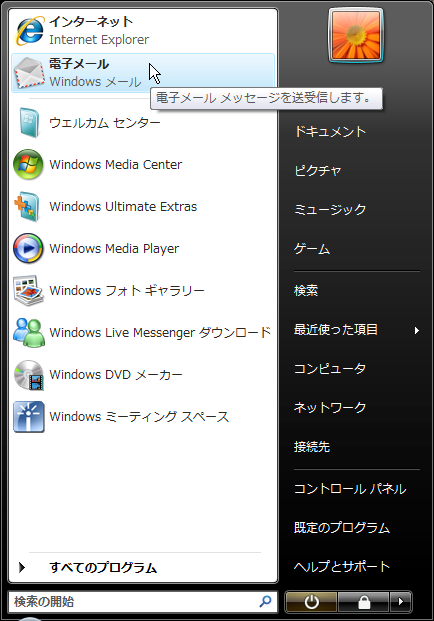Open ドキュメント from right pane

330,131
